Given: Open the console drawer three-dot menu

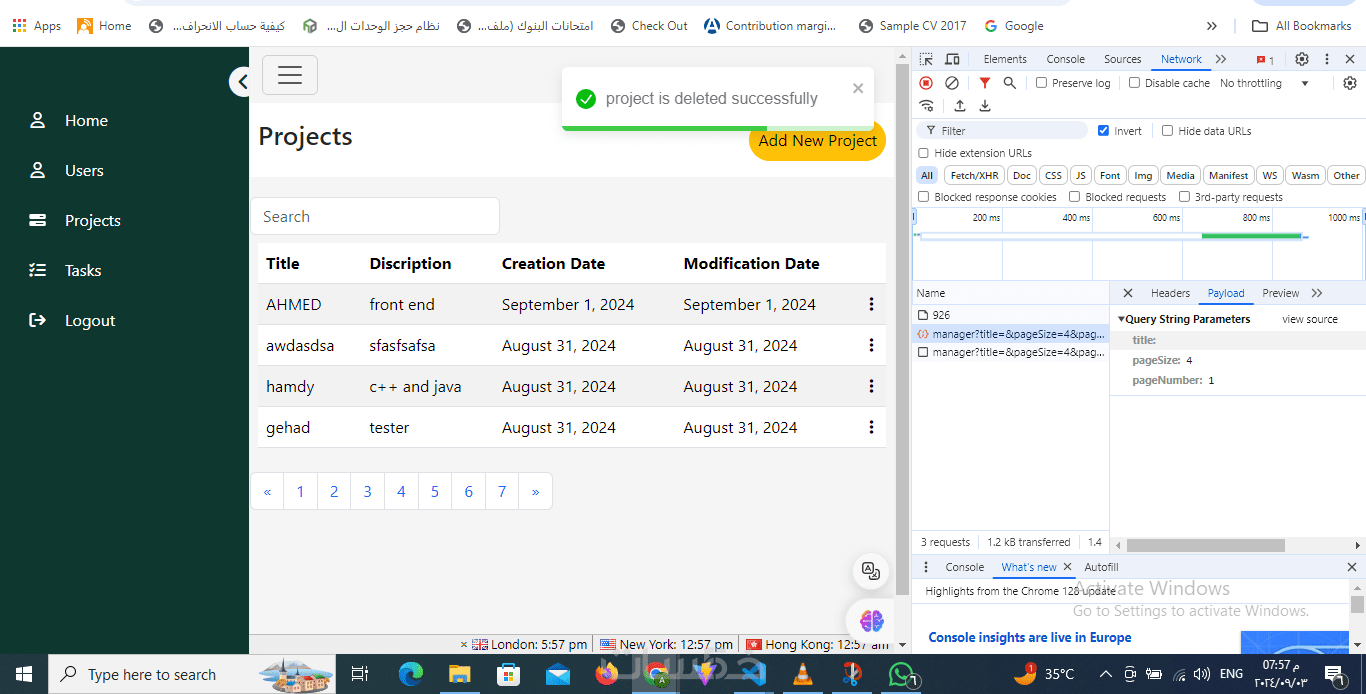Looking at the screenshot, I should click(926, 567).
